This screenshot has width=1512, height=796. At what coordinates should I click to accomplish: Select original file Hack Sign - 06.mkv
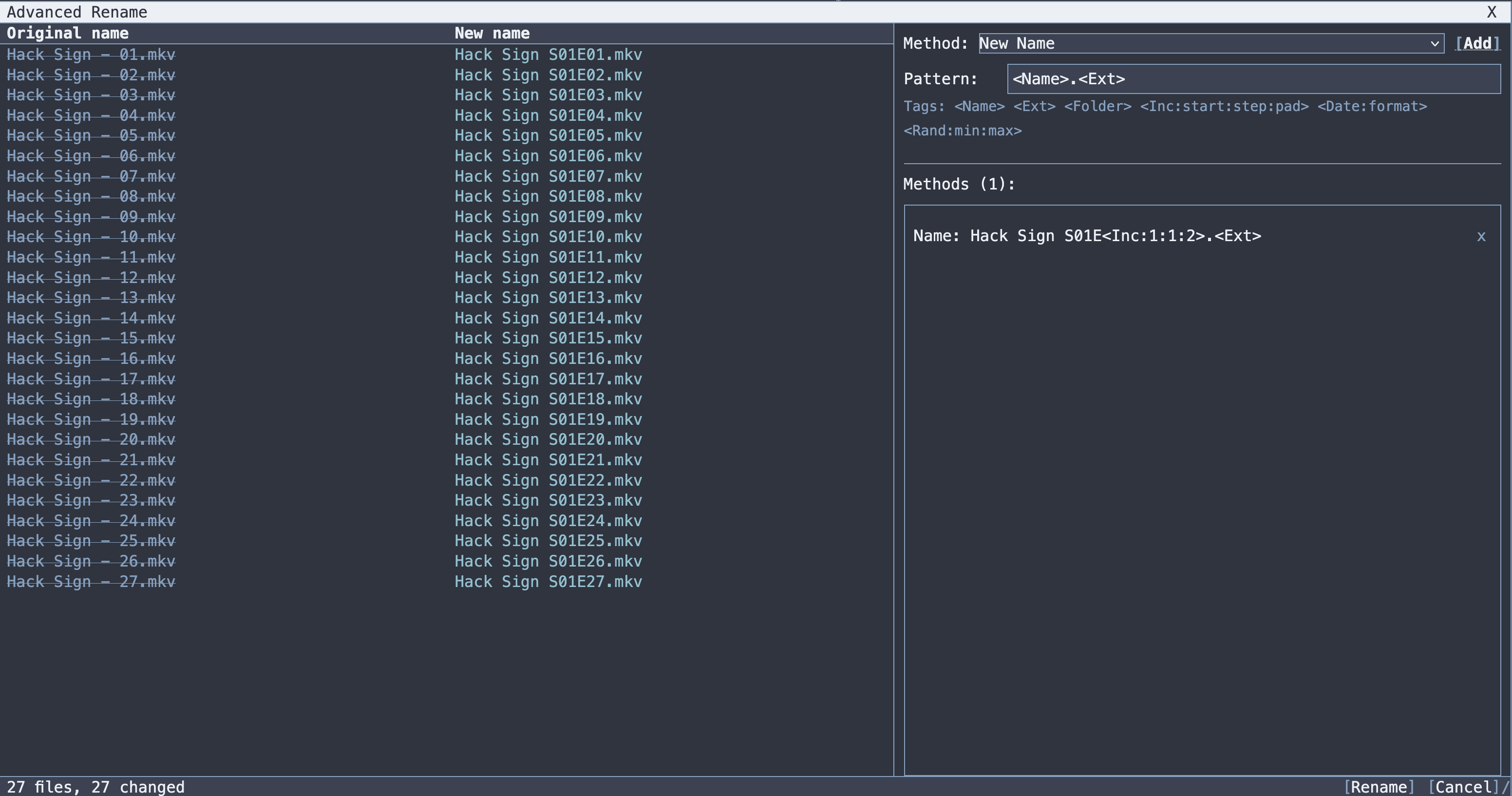91,156
